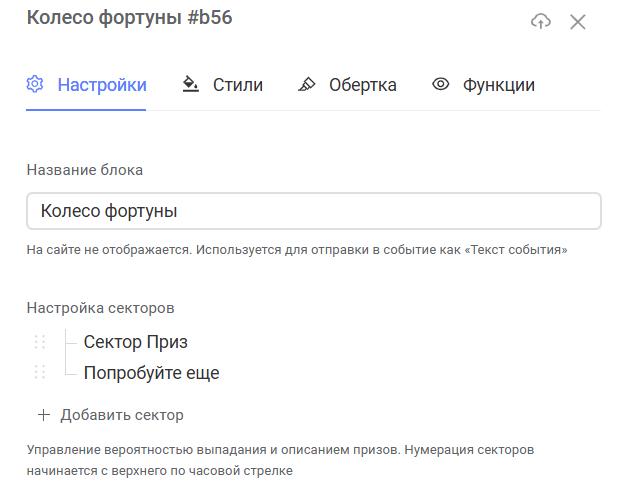The width and height of the screenshot is (620, 488).
Task: Open the Сектор Приз sector item
Action: pyautogui.click(x=136, y=342)
